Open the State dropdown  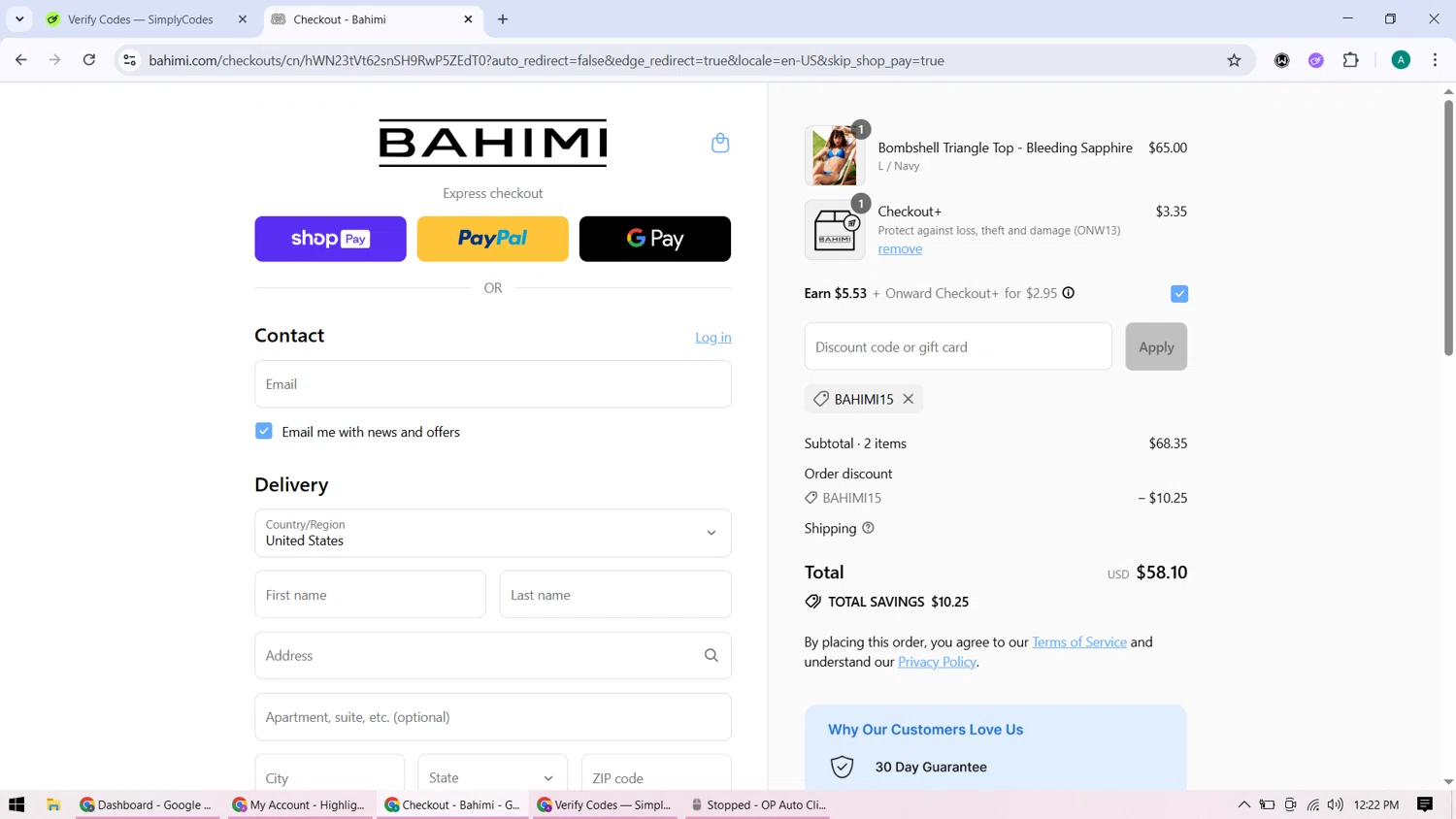coord(492,777)
